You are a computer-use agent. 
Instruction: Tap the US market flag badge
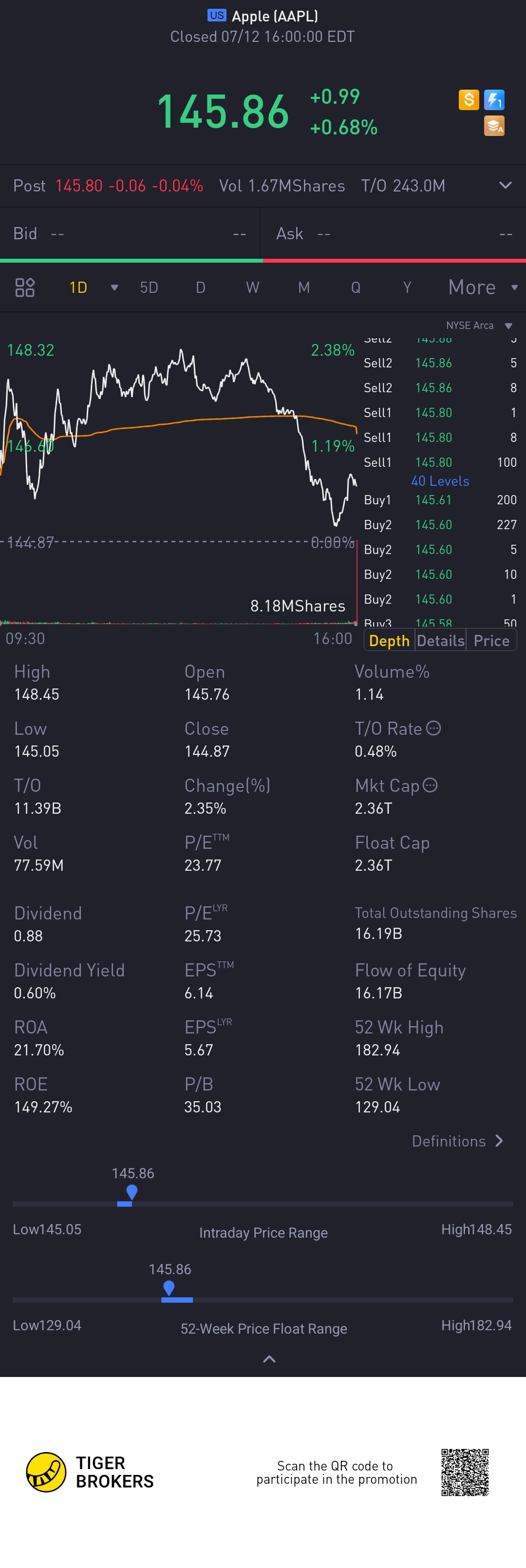216,15
